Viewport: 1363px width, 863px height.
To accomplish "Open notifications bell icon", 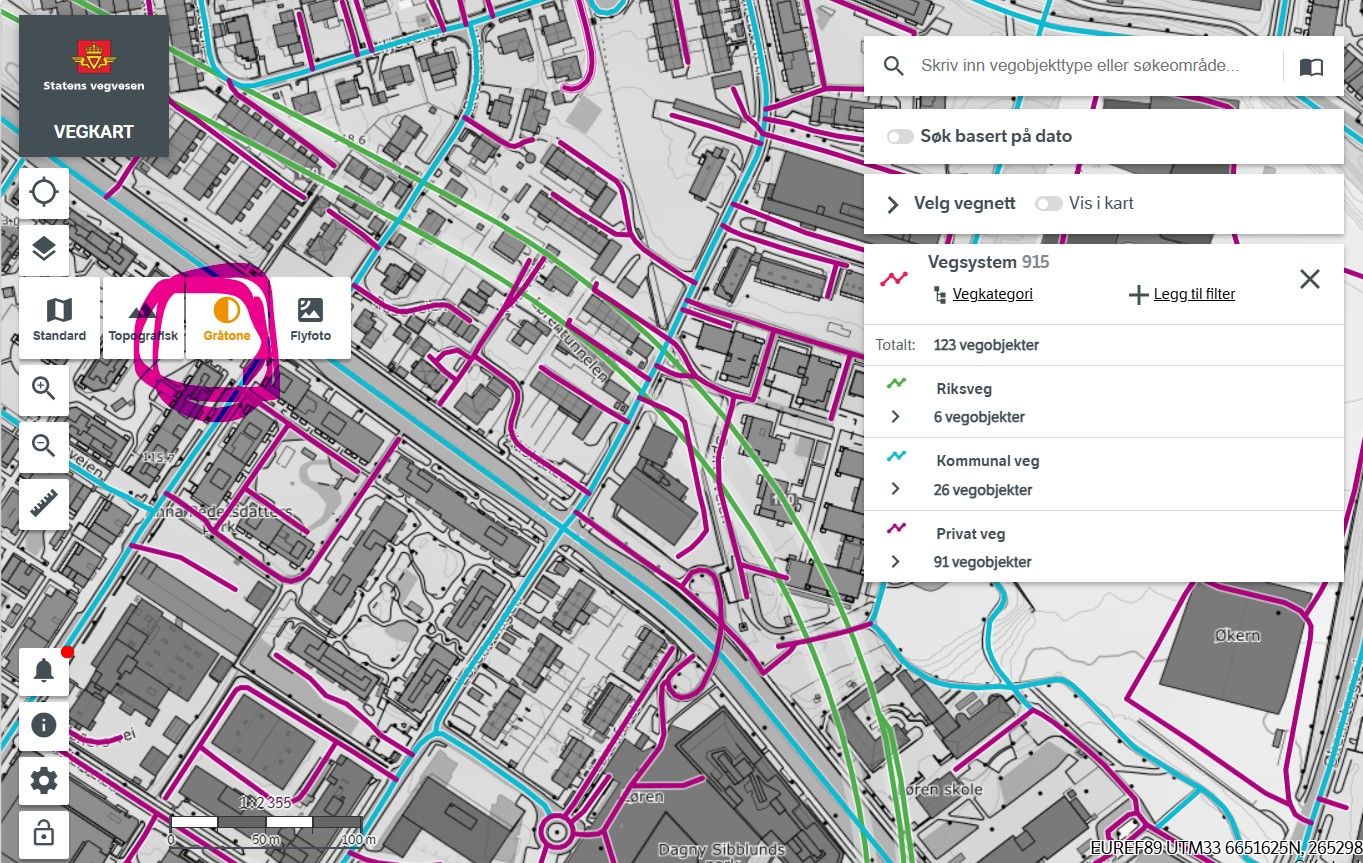I will 44,671.
